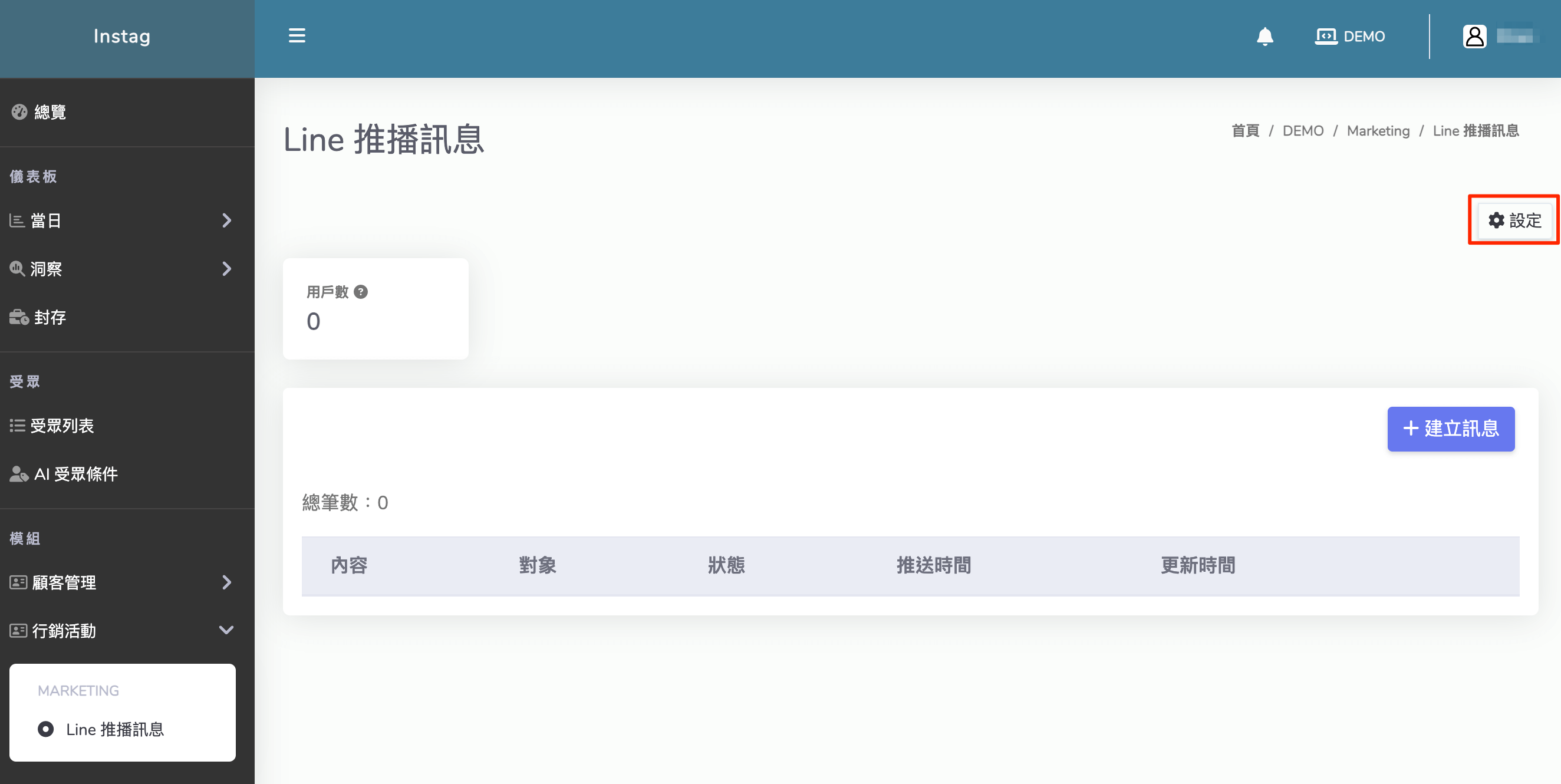Click the 總覽 dashboard gauge icon

pyautogui.click(x=19, y=112)
